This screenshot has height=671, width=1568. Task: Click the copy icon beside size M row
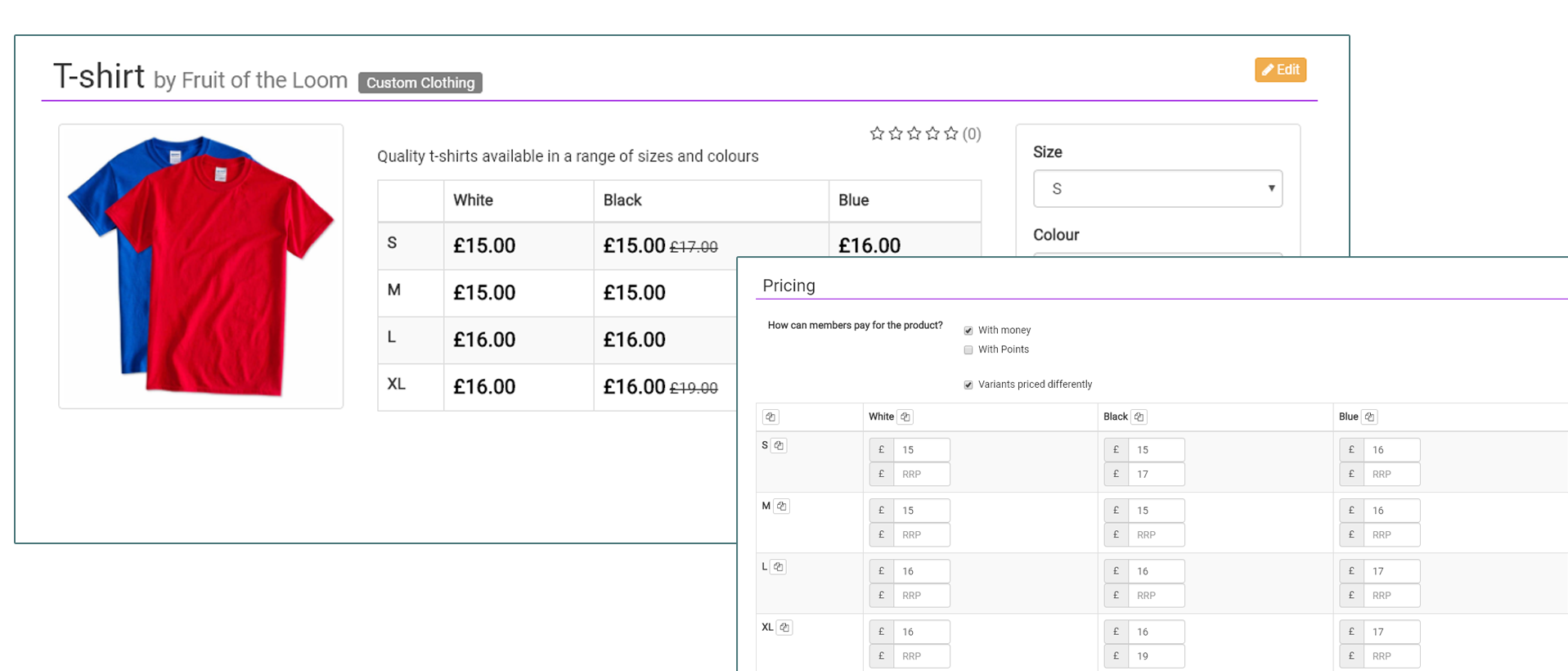pos(781,507)
